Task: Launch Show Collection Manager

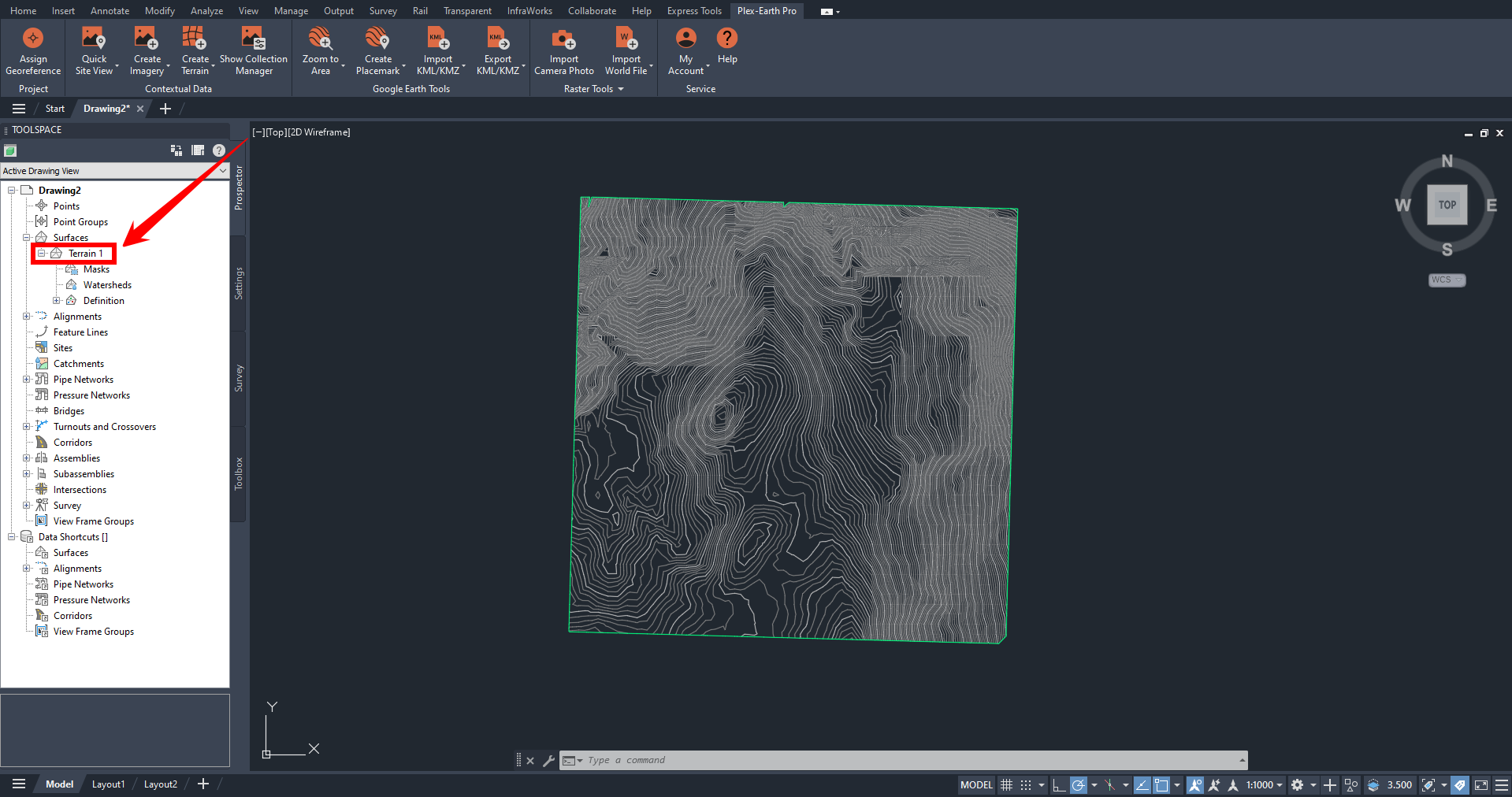Action: pos(253,39)
